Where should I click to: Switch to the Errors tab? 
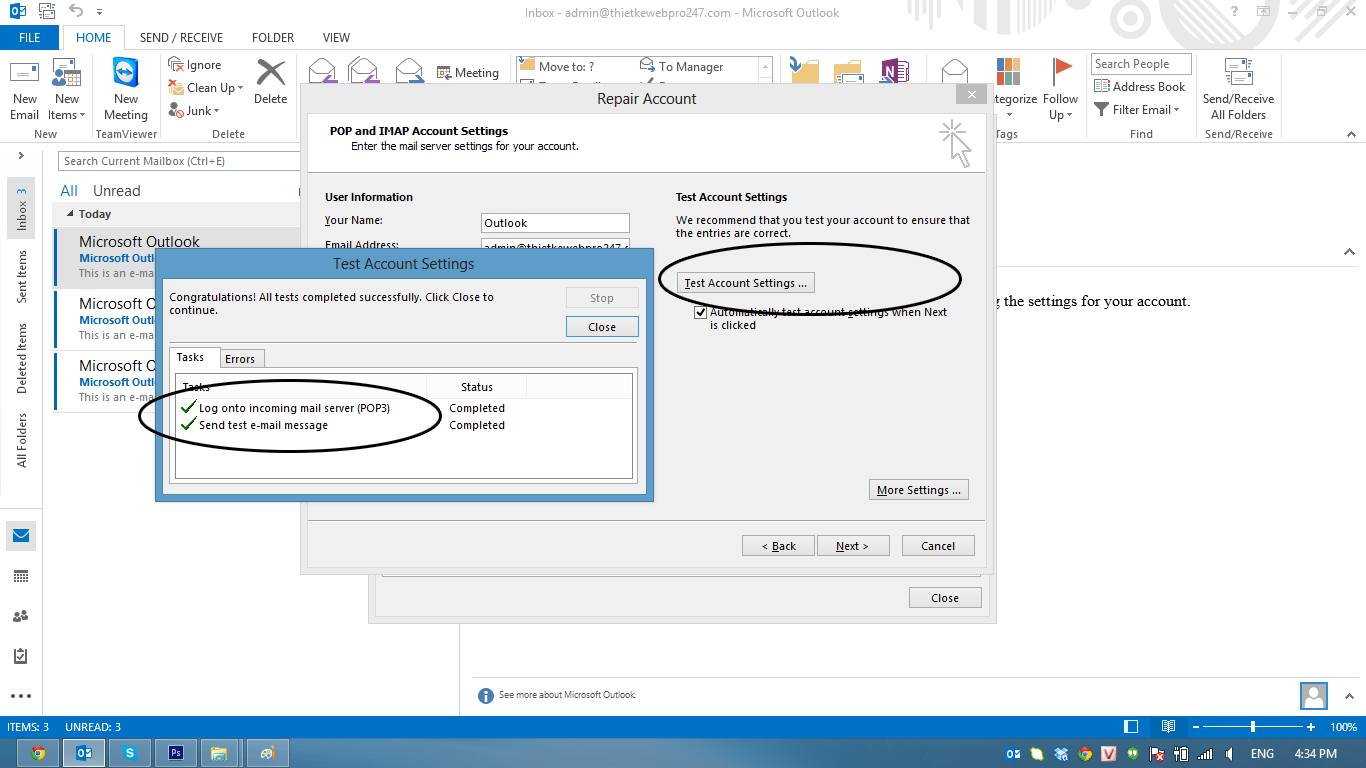[x=240, y=359]
